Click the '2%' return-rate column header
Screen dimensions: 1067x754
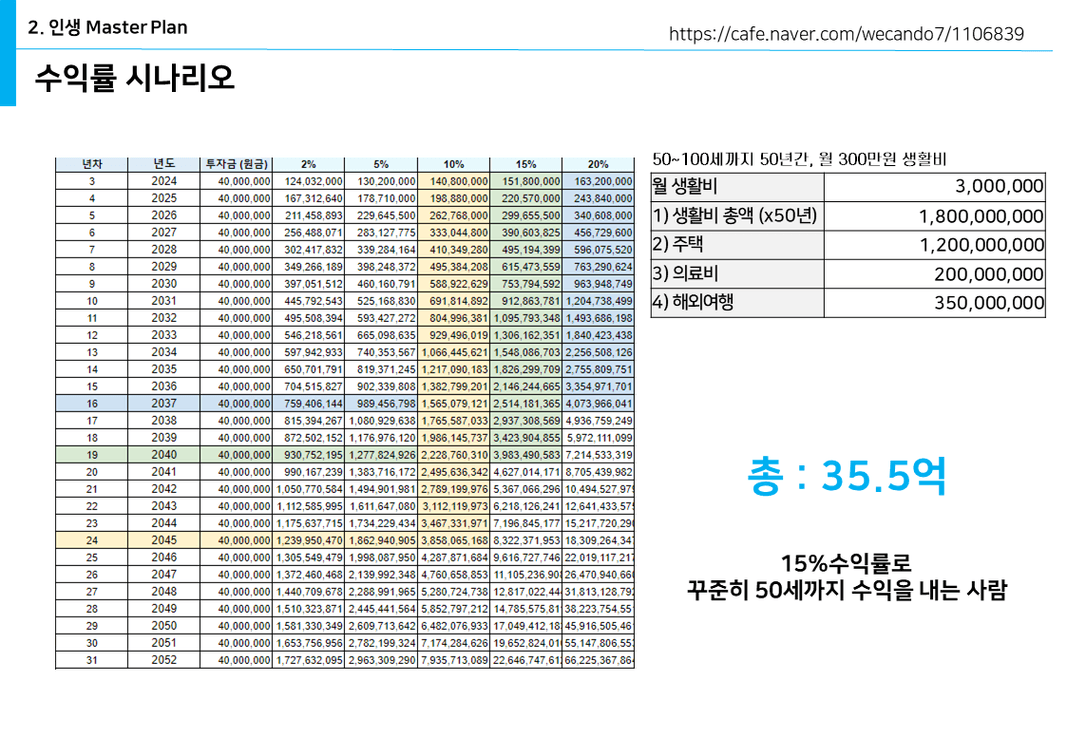pos(309,164)
